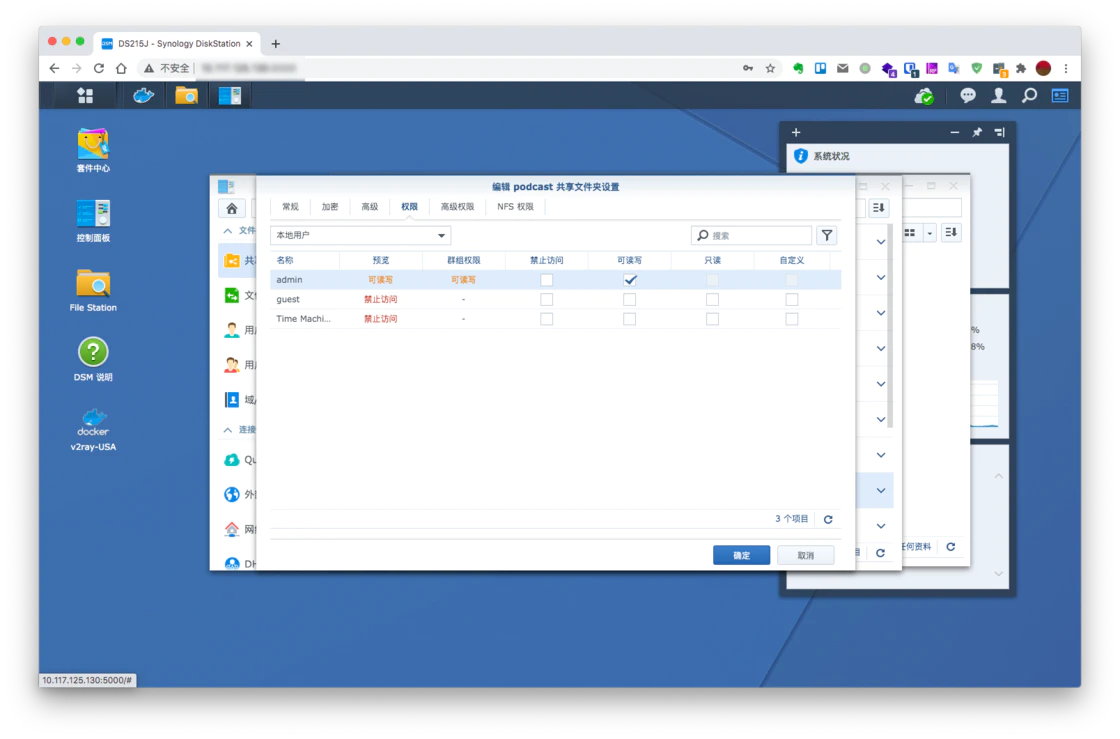The image size is (1120, 739).
Task: Expand the 连接 section in Control Panel sidebar
Action: [x=229, y=430]
